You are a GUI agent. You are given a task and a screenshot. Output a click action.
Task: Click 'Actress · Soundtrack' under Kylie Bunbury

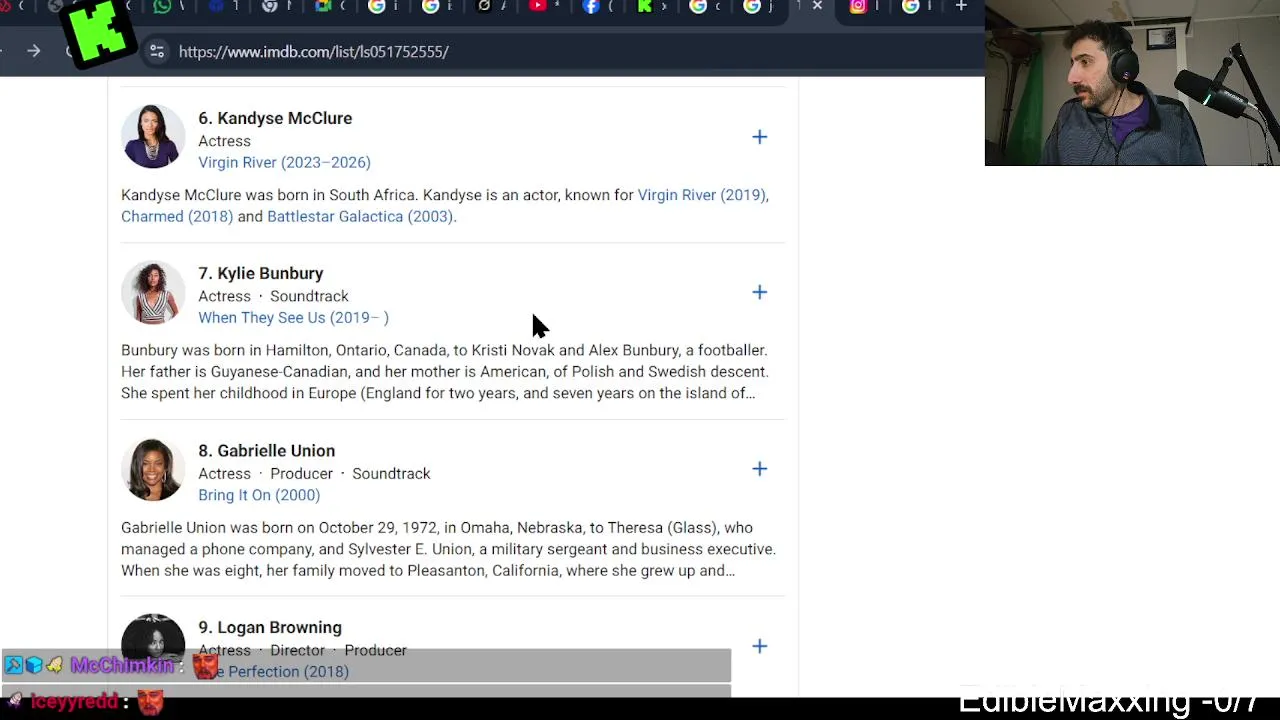[x=273, y=296]
